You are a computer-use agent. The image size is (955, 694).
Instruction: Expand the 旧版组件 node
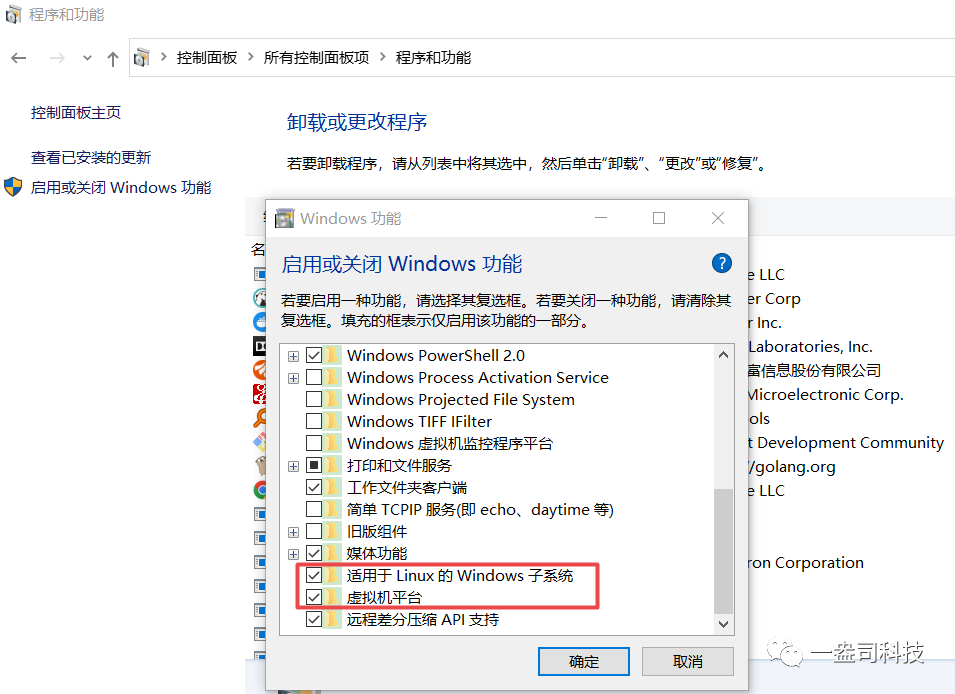[x=294, y=532]
